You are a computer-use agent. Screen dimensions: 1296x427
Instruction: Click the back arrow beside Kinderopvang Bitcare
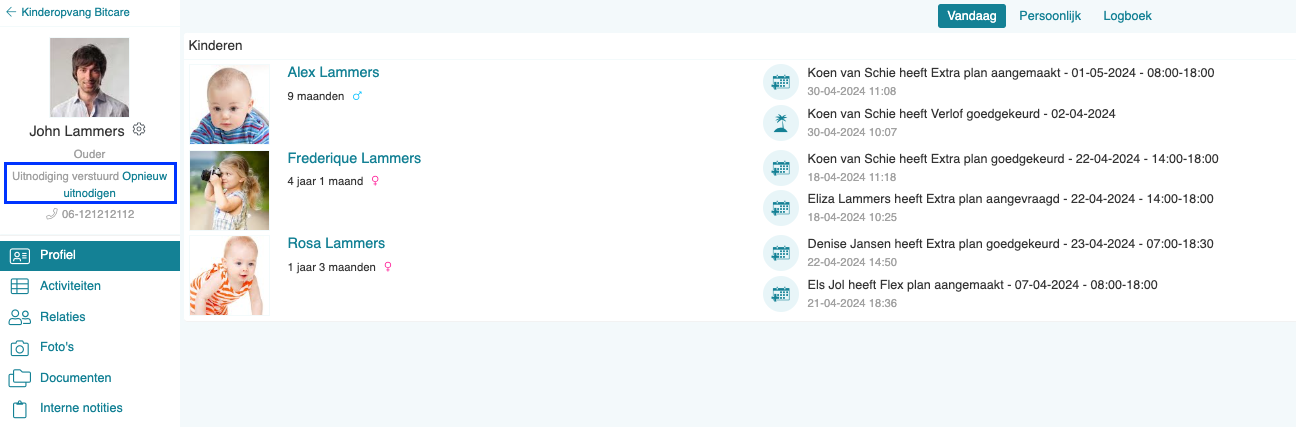(11, 13)
